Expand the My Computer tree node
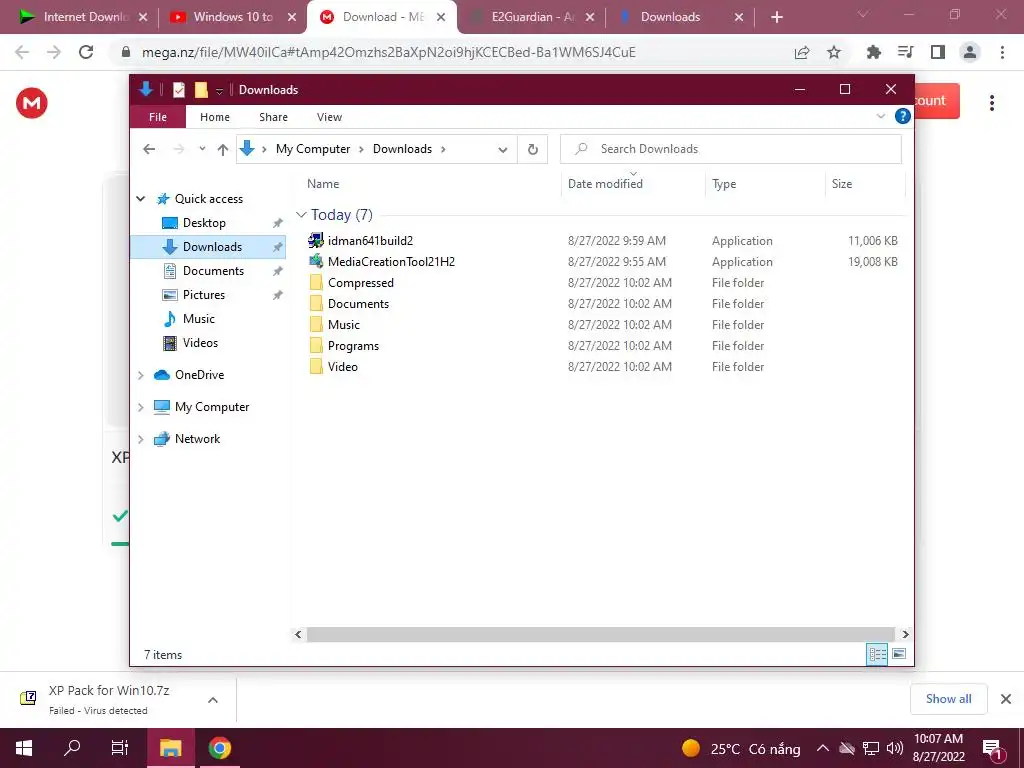Image resolution: width=1024 pixels, height=768 pixels. click(x=140, y=407)
